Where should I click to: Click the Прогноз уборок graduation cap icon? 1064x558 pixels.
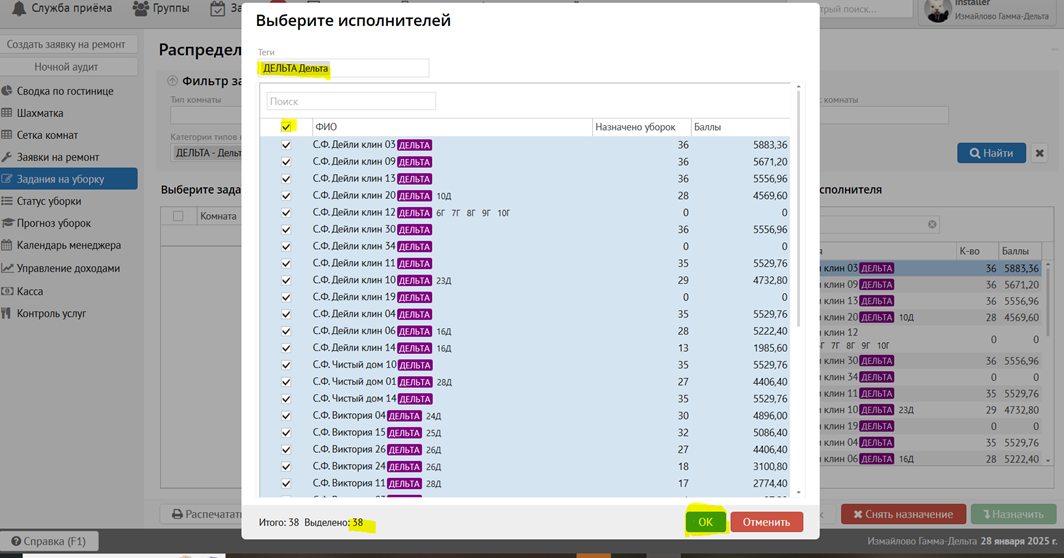pyautogui.click(x=8, y=223)
